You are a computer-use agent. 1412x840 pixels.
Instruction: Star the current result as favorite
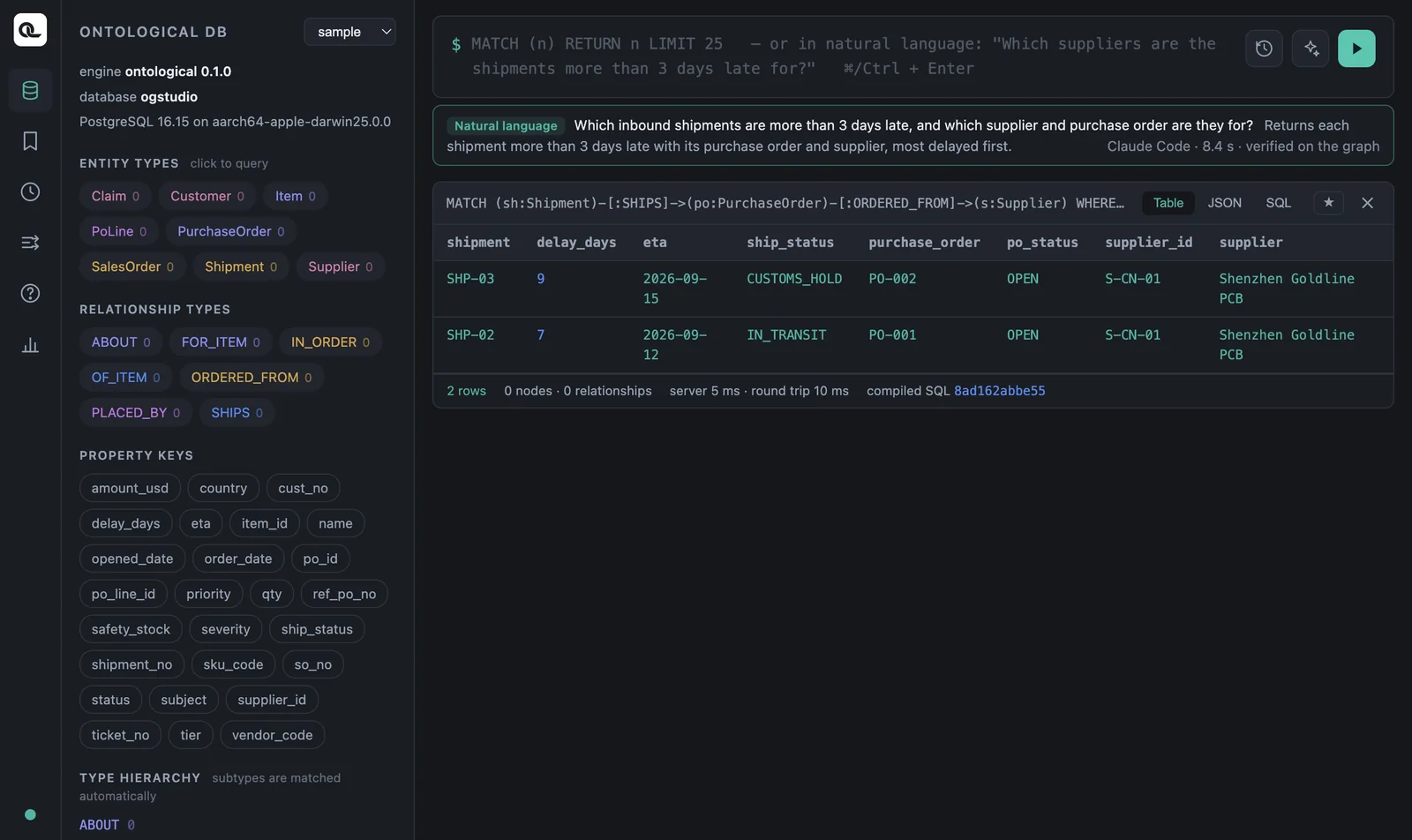[1328, 203]
